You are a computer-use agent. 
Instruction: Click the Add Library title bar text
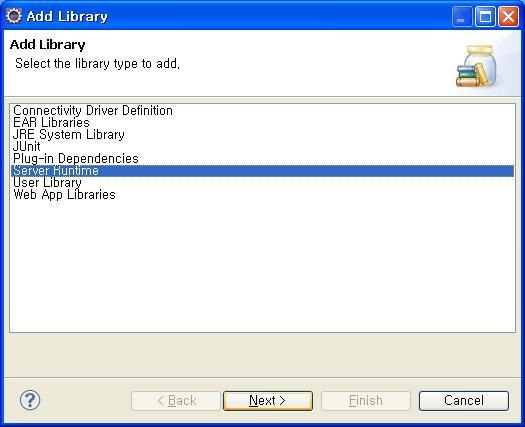(67, 16)
